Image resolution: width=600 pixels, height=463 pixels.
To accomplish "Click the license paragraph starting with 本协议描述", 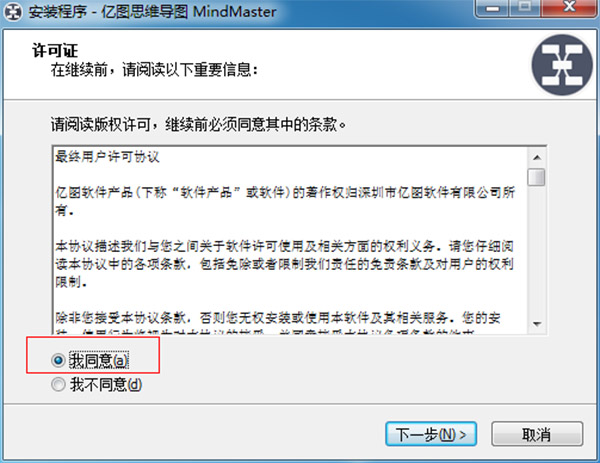I will (x=284, y=264).
